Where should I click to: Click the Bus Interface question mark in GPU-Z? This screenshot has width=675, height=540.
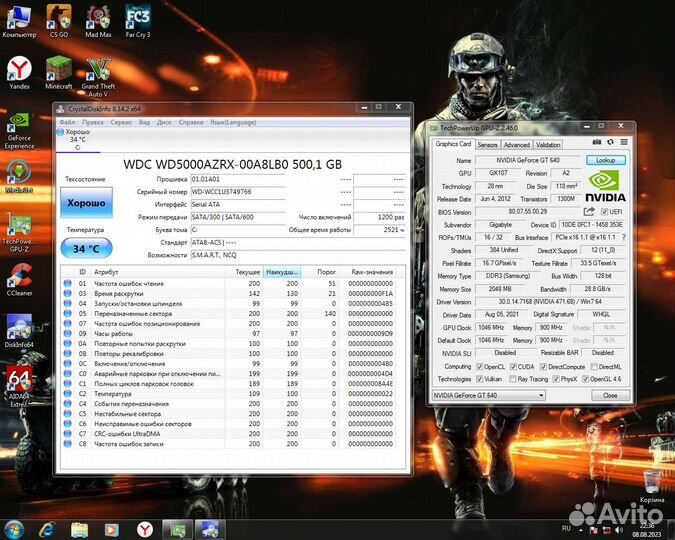click(623, 237)
